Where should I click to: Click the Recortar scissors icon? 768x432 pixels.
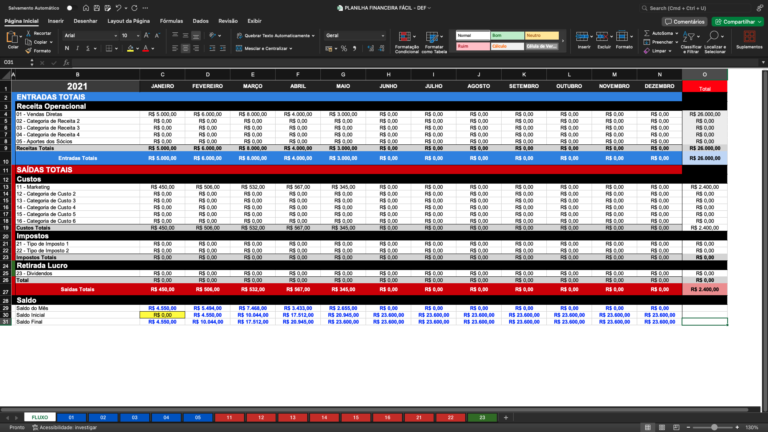tap(28, 33)
